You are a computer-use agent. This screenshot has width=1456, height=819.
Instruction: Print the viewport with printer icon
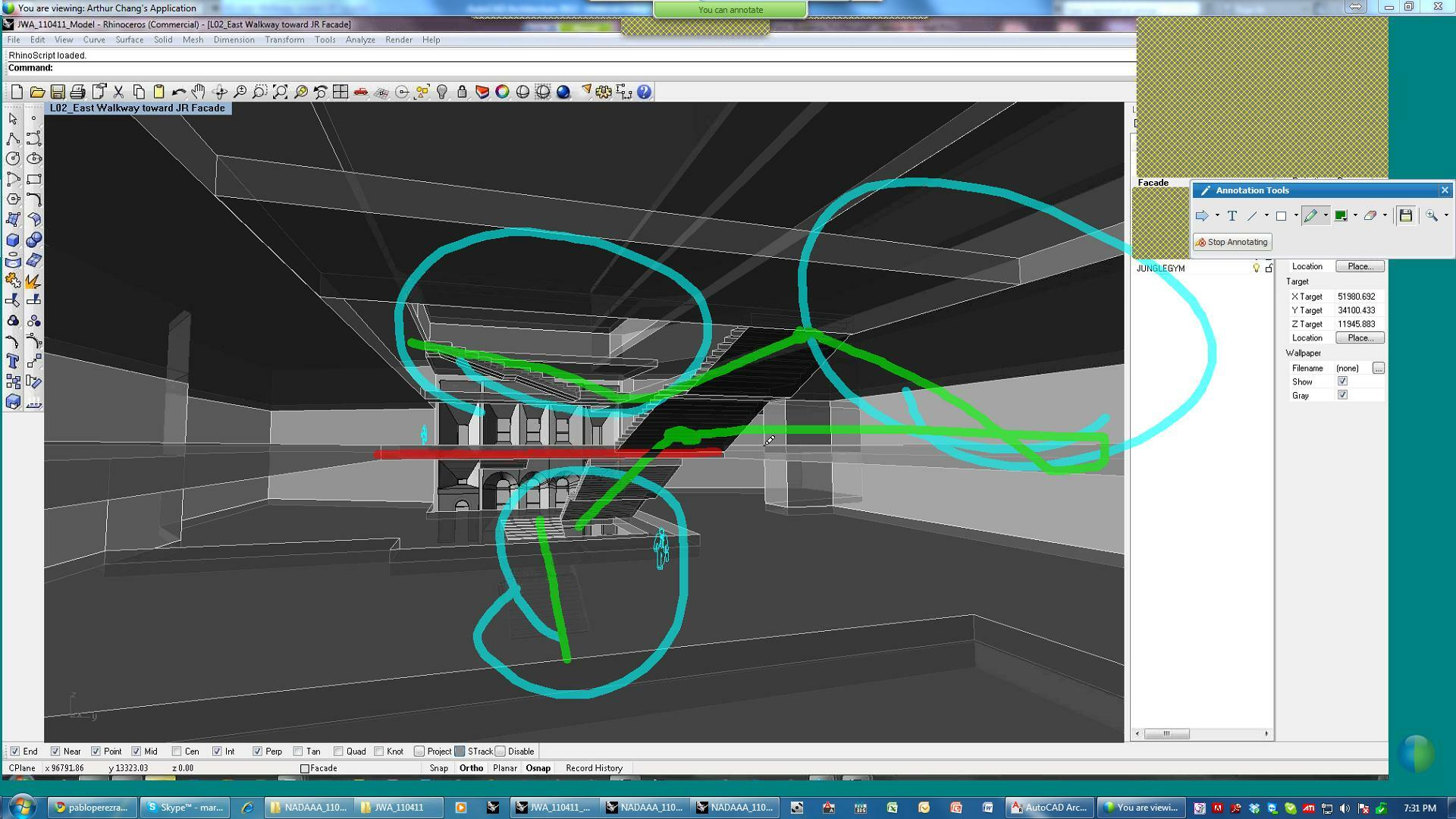[x=77, y=92]
